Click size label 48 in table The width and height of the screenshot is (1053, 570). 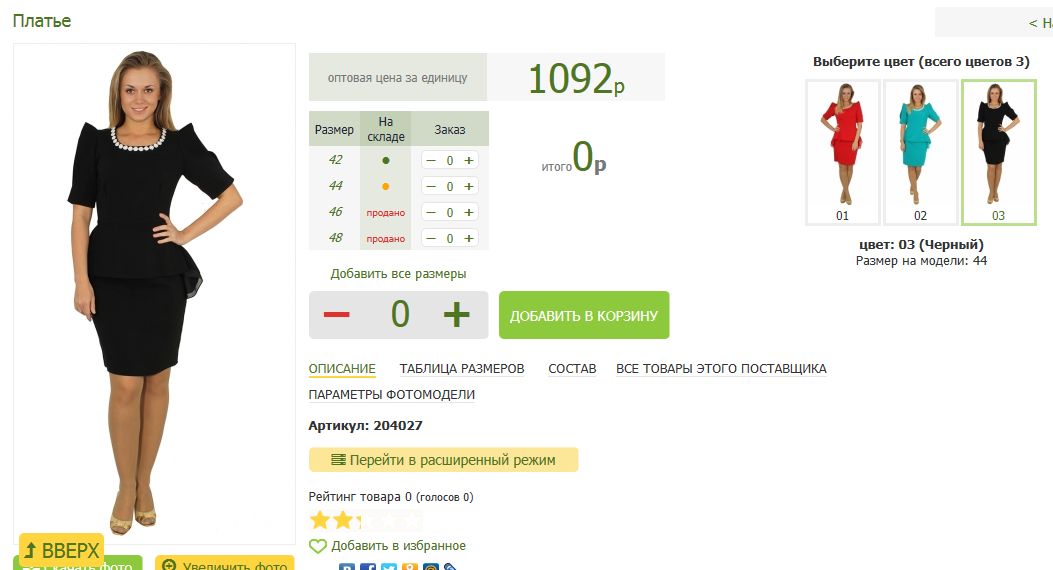(x=335, y=238)
